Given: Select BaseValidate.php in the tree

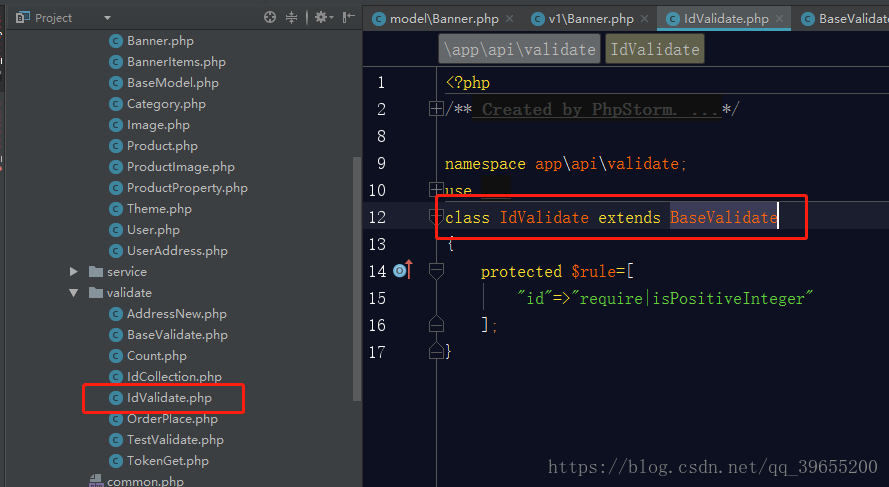Looking at the screenshot, I should click(177, 334).
